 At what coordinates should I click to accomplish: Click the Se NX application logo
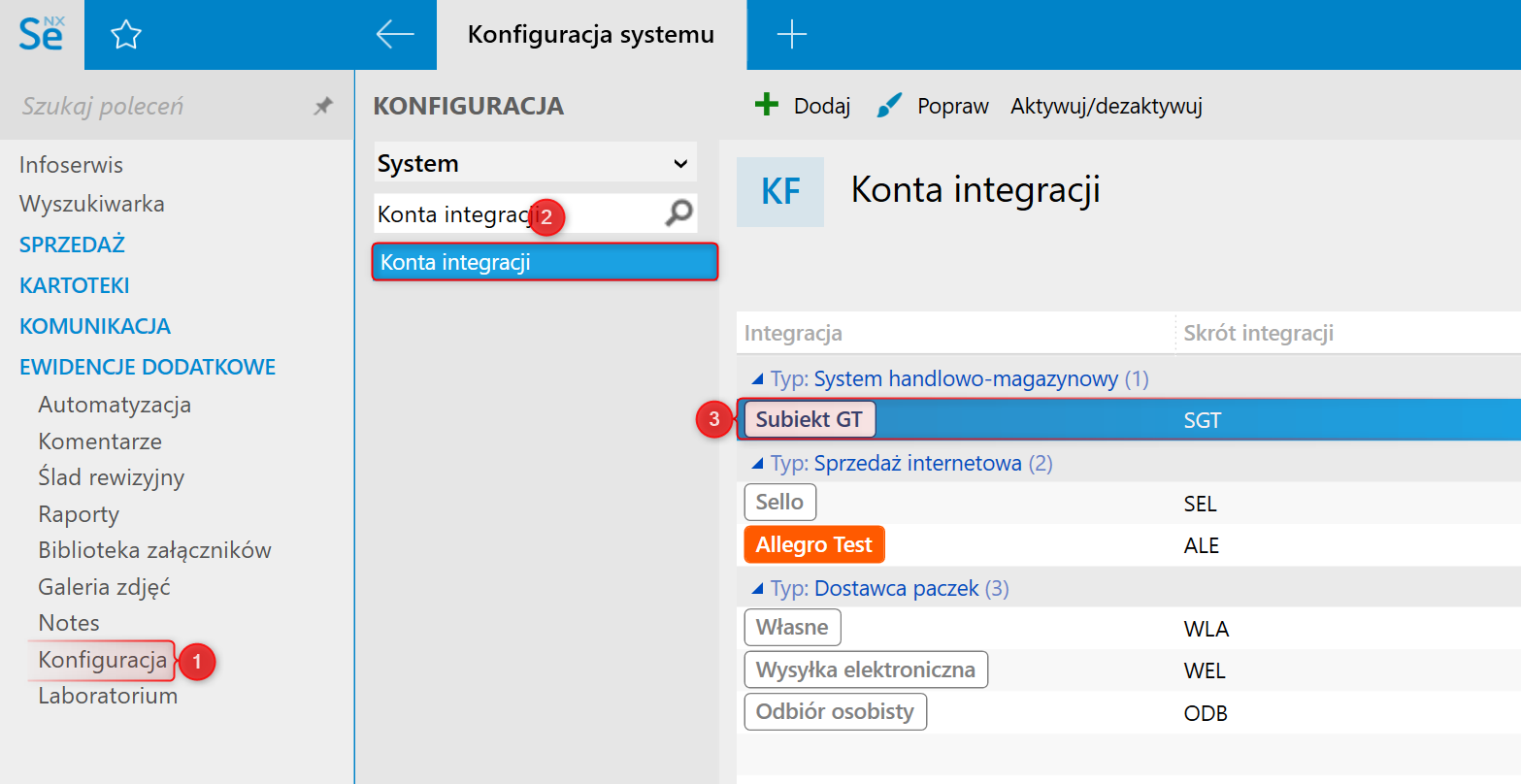tap(41, 35)
